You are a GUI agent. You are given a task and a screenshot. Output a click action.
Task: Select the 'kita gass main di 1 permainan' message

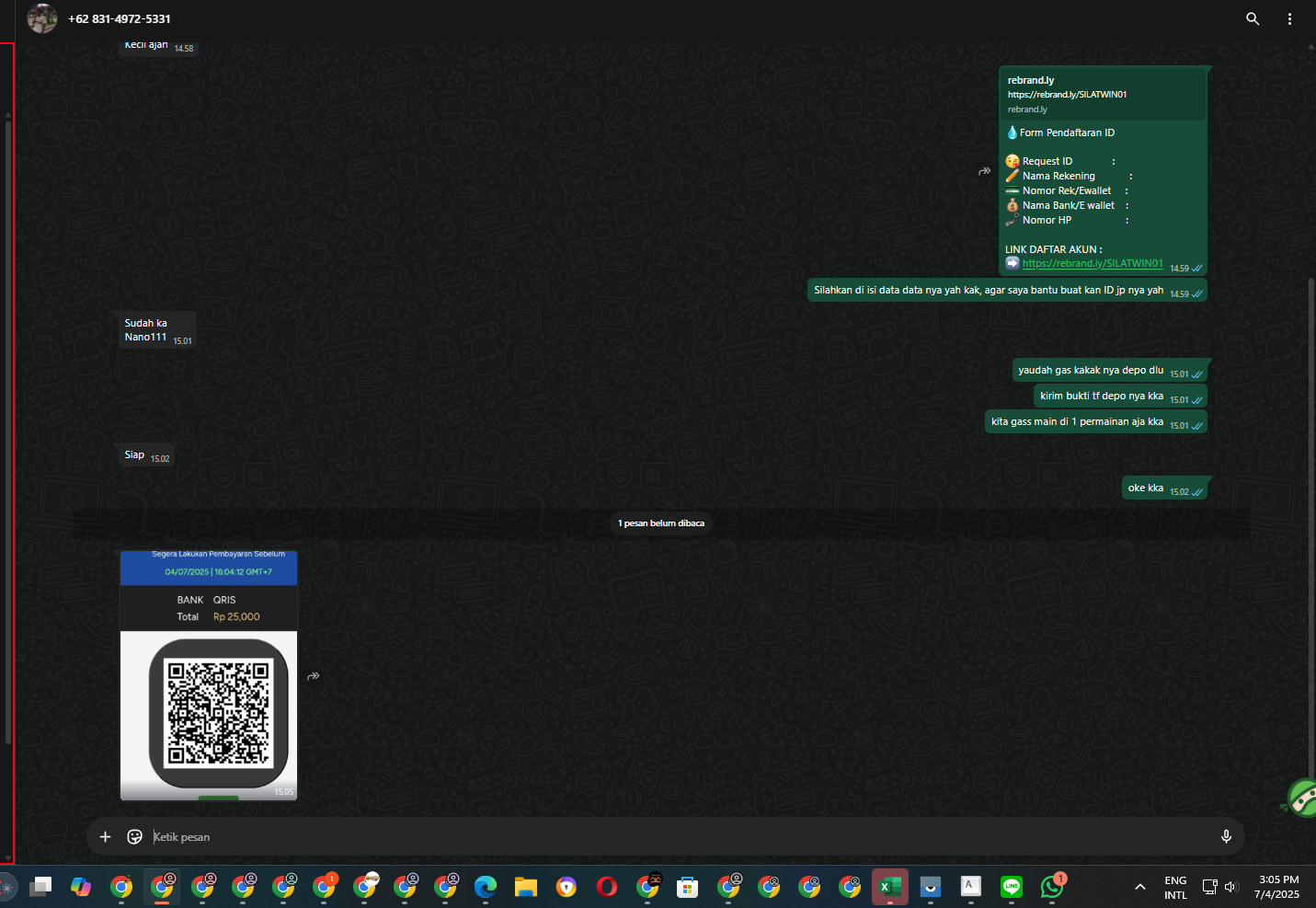click(1095, 422)
